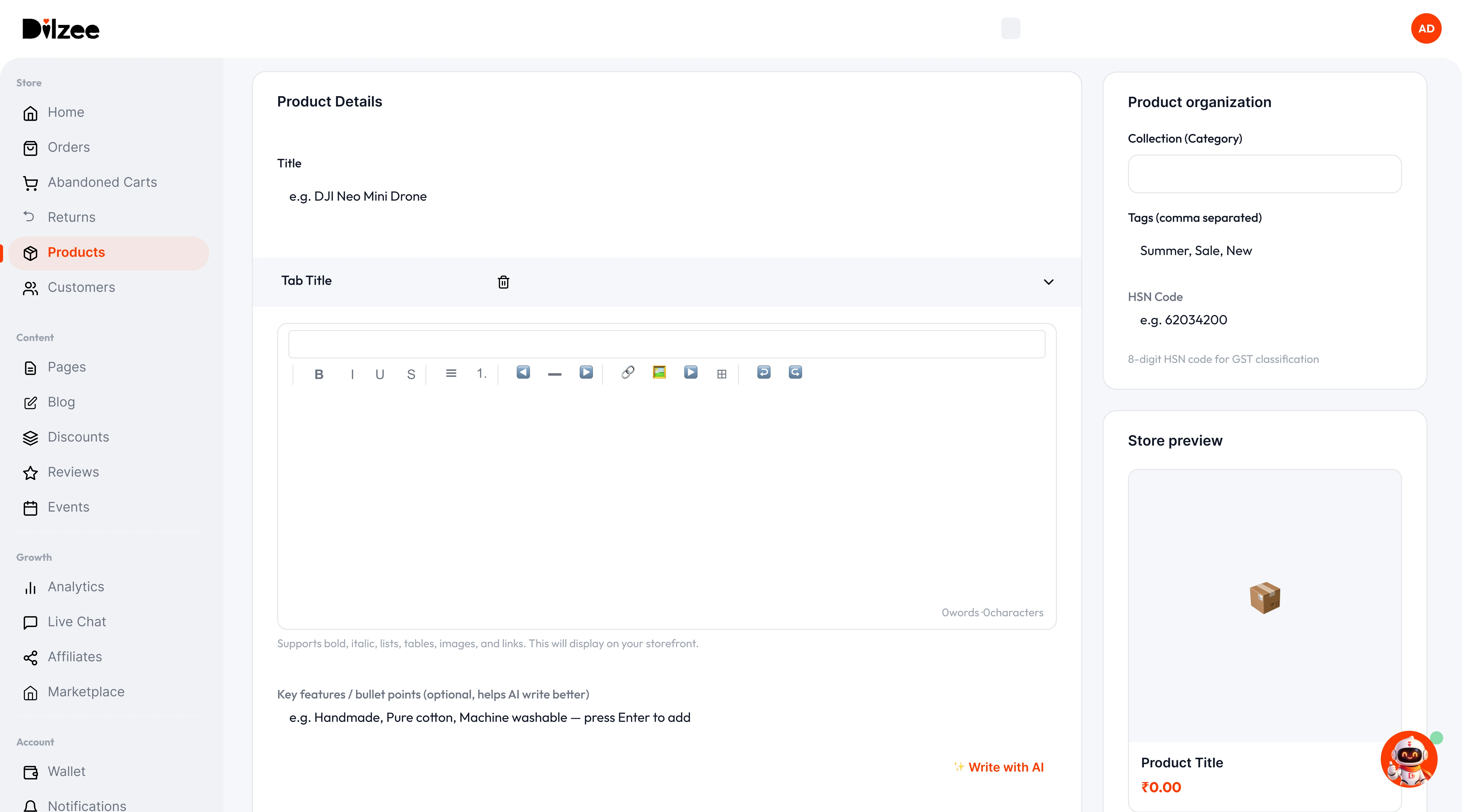Screen dimensions: 1462x812
Task: Open Customers in the sidebar
Action: [x=109, y=288]
